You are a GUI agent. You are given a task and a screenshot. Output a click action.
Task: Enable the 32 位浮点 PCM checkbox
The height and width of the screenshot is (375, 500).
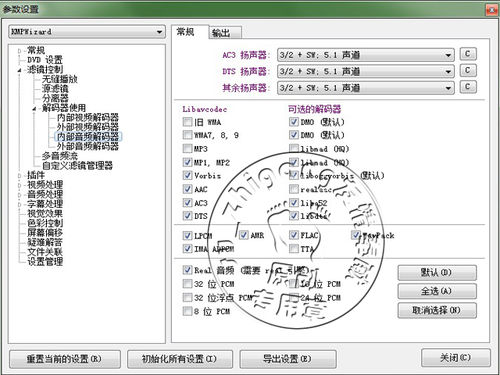click(187, 297)
